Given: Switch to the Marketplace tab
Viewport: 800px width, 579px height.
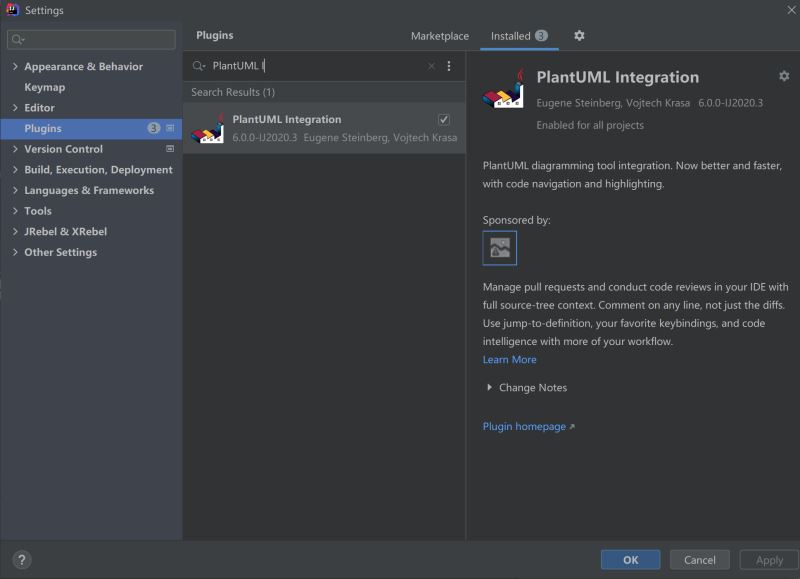Looking at the screenshot, I should coord(440,36).
